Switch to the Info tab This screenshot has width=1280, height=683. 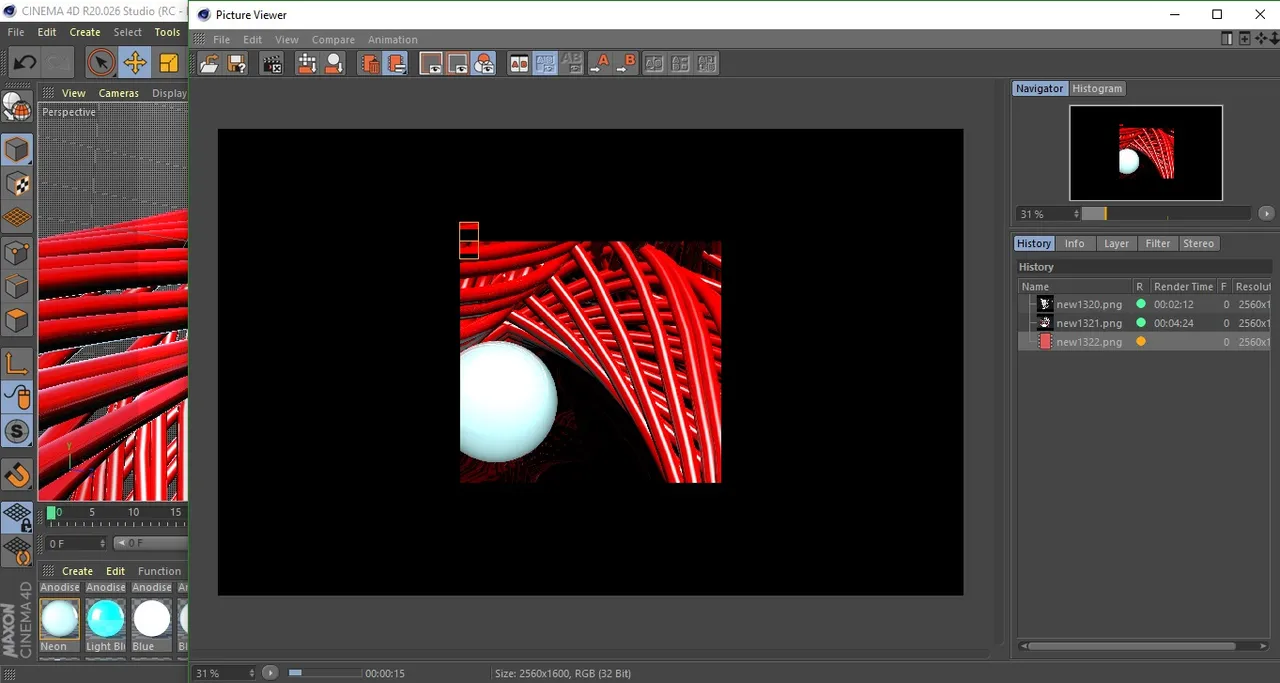[1074, 243]
